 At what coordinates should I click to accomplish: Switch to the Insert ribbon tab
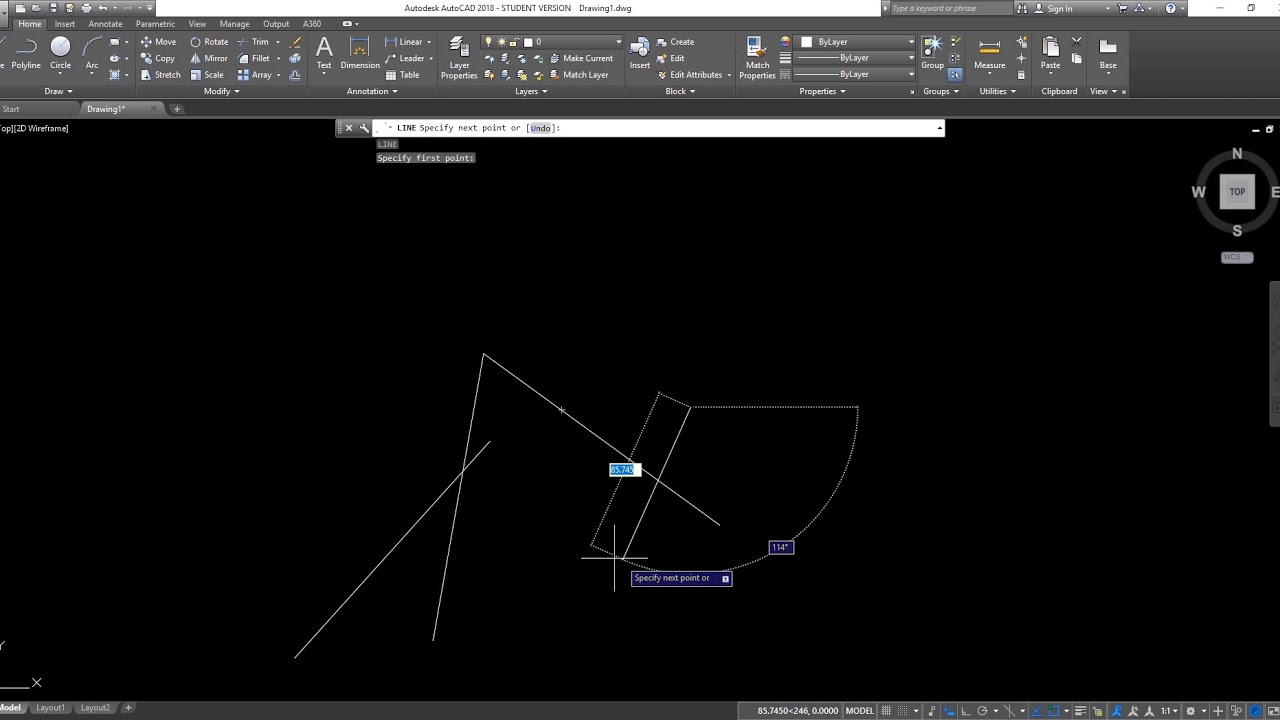[x=65, y=24]
